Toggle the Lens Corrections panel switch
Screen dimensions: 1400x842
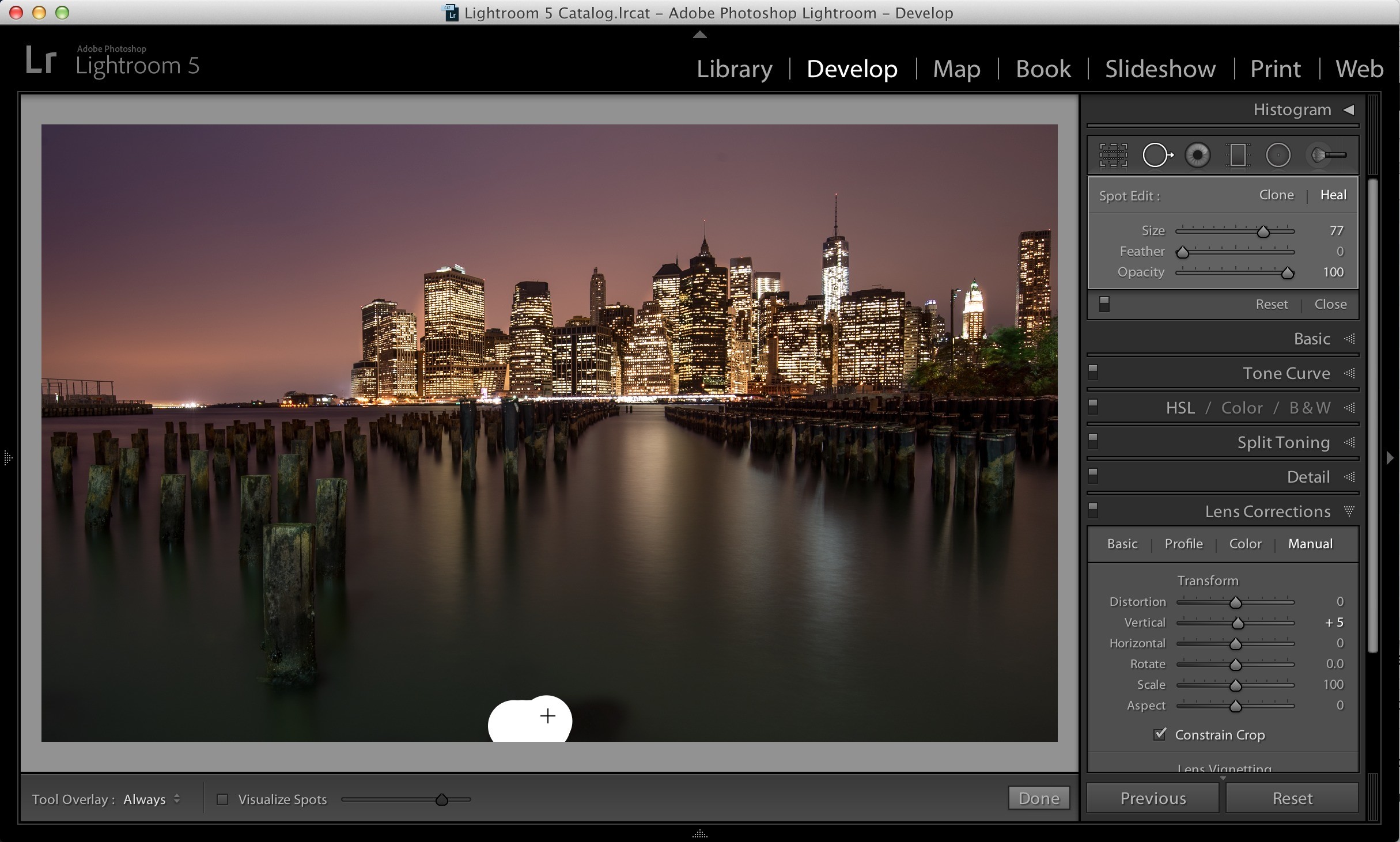[1093, 511]
